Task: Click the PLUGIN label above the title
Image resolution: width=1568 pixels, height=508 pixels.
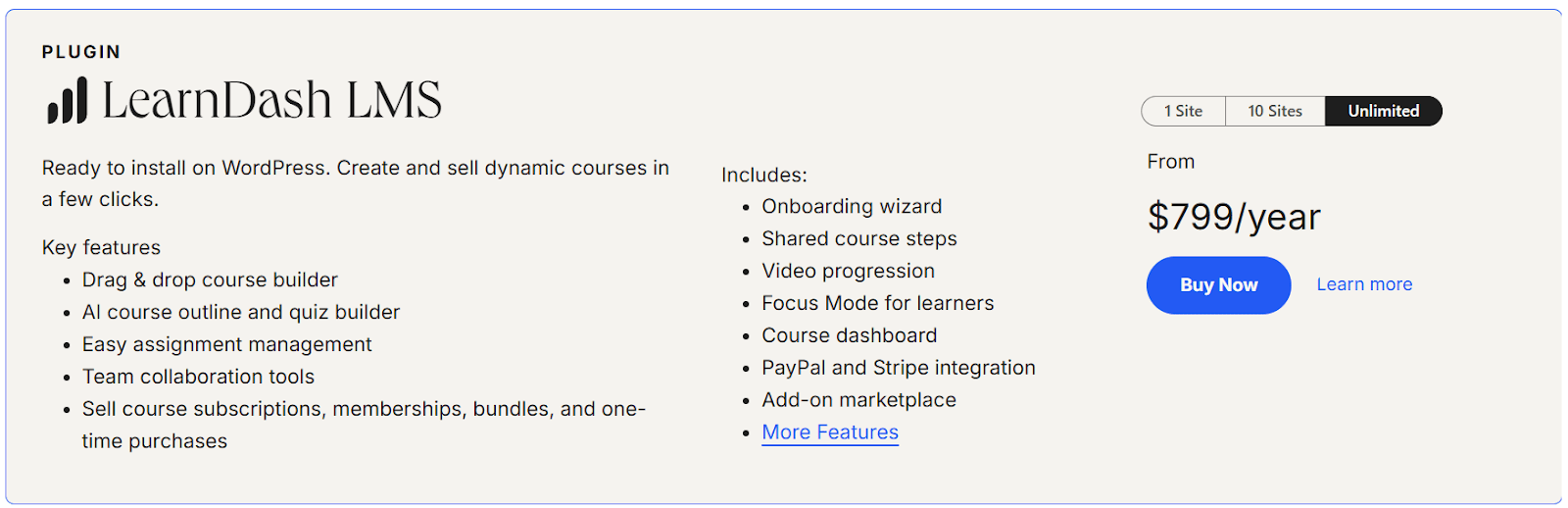Action: click(81, 52)
